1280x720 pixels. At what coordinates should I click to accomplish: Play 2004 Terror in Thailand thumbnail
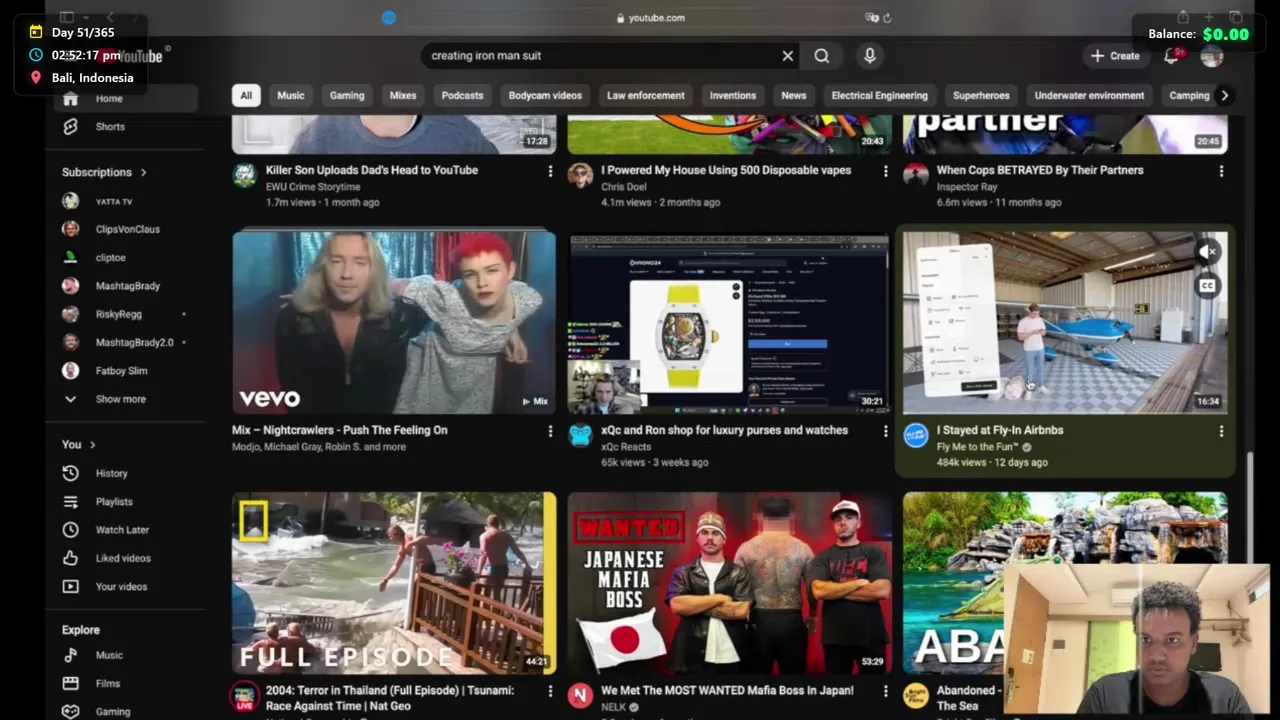(x=394, y=583)
